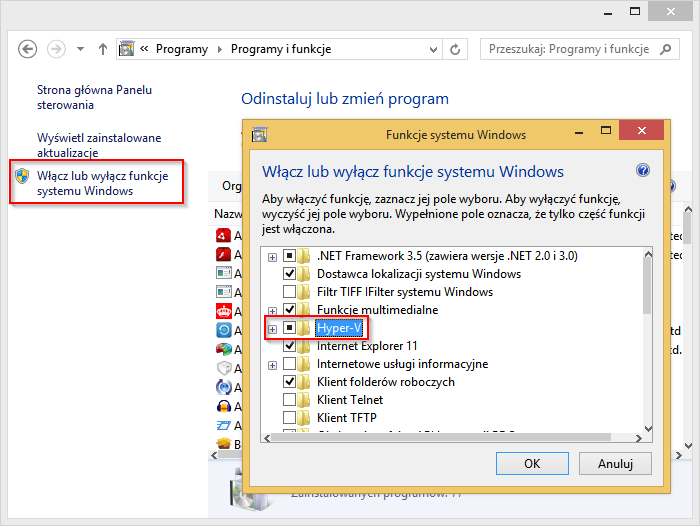Image resolution: width=700 pixels, height=526 pixels.
Task: Select the white shield icon program entry
Action: [x=223, y=368]
